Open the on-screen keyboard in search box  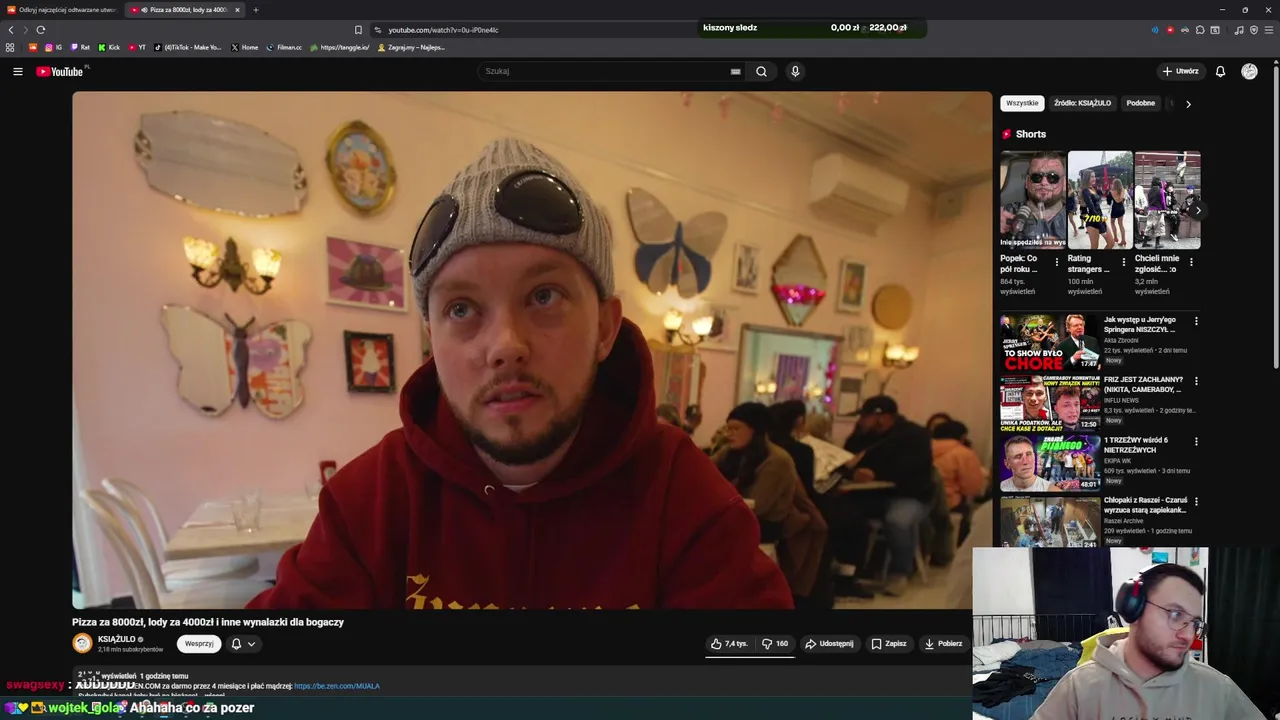pyautogui.click(x=735, y=71)
